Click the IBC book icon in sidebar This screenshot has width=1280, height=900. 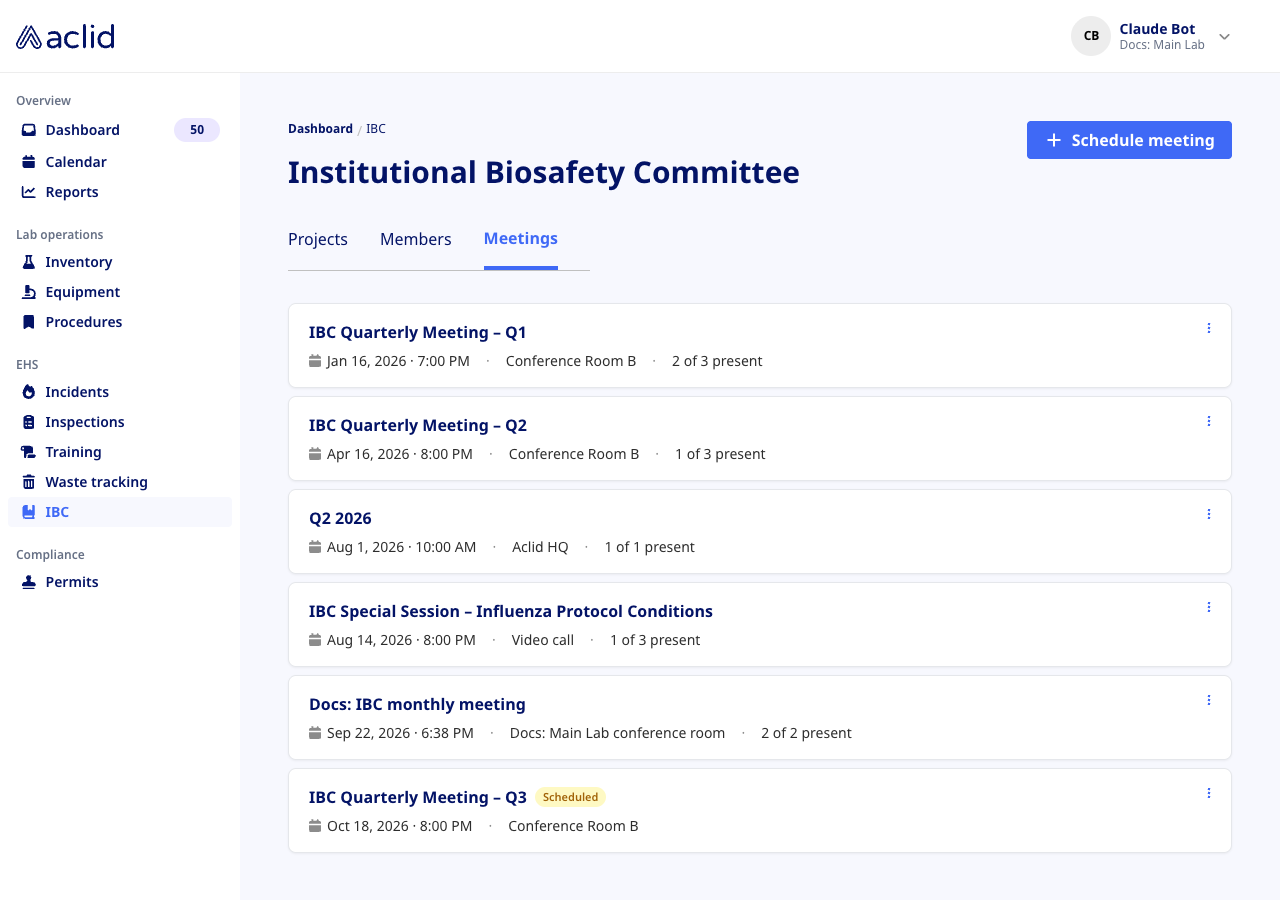pyautogui.click(x=29, y=512)
